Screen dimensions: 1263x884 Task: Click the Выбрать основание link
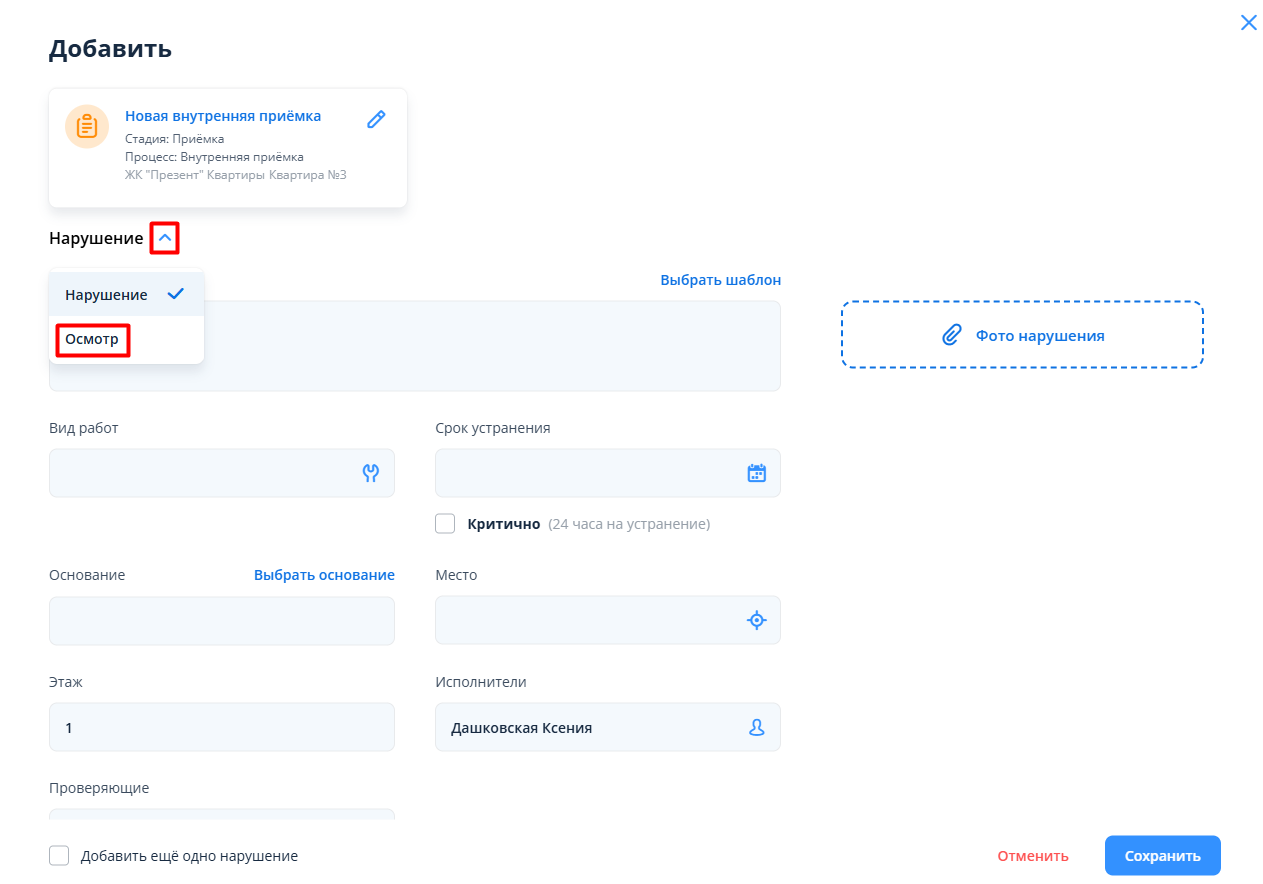point(324,575)
